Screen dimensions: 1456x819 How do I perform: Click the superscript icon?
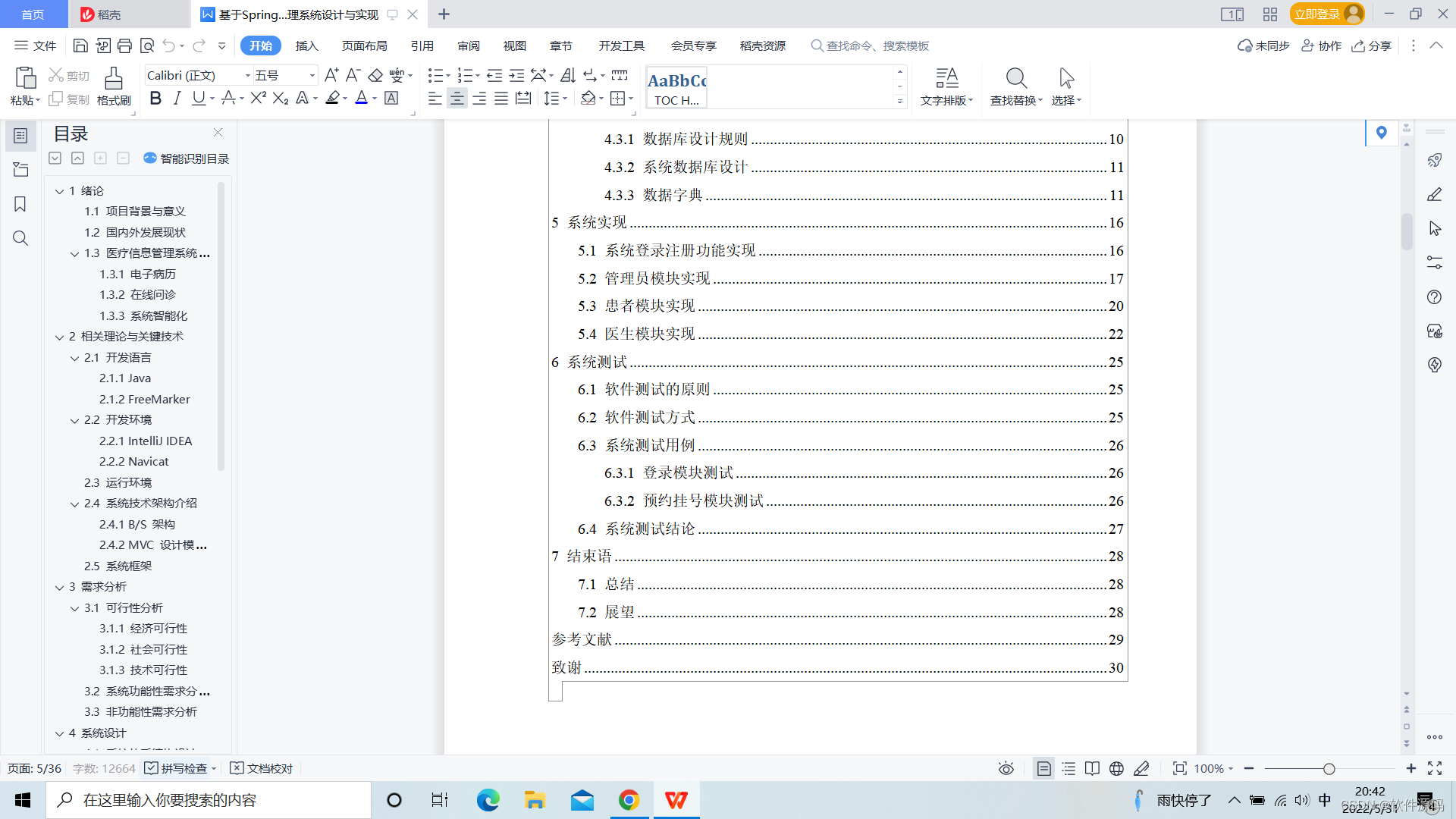pos(258,98)
